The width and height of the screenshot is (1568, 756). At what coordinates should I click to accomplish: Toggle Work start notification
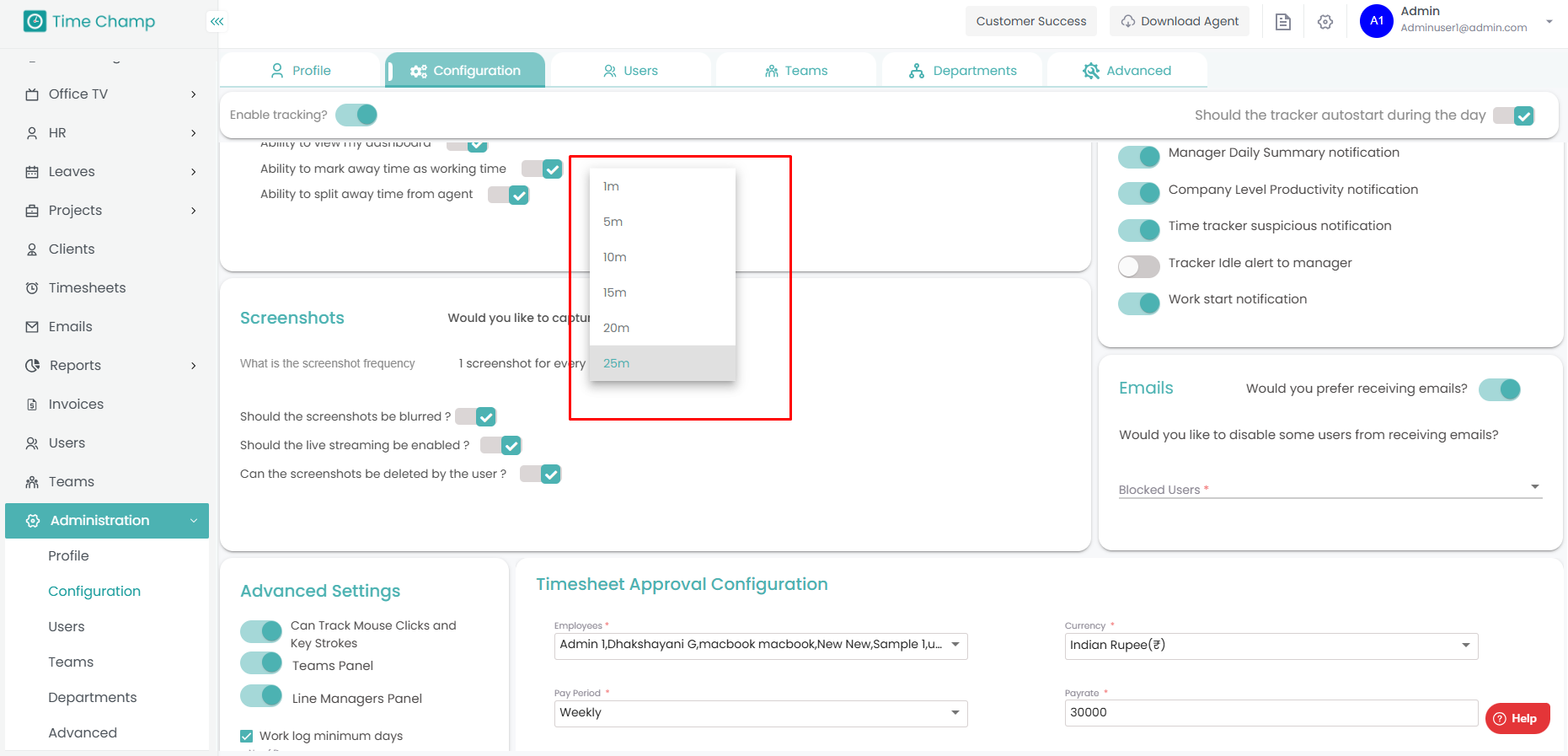pos(1139,303)
